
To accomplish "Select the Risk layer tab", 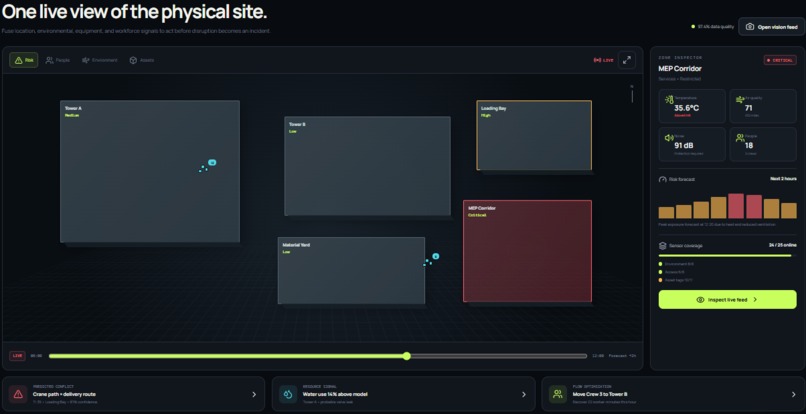I will point(24,60).
